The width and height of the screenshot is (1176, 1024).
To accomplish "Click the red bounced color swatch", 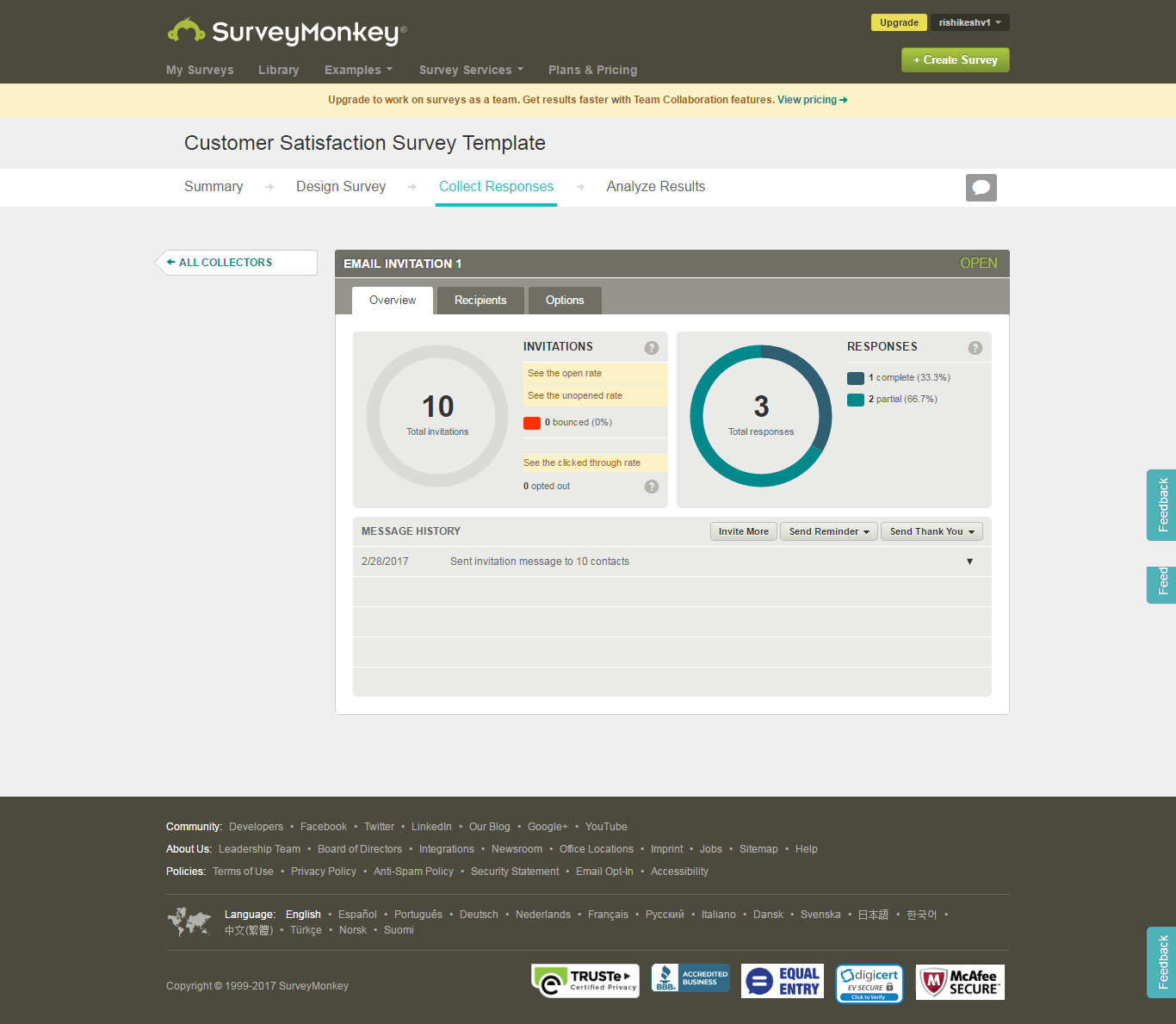I will point(532,423).
